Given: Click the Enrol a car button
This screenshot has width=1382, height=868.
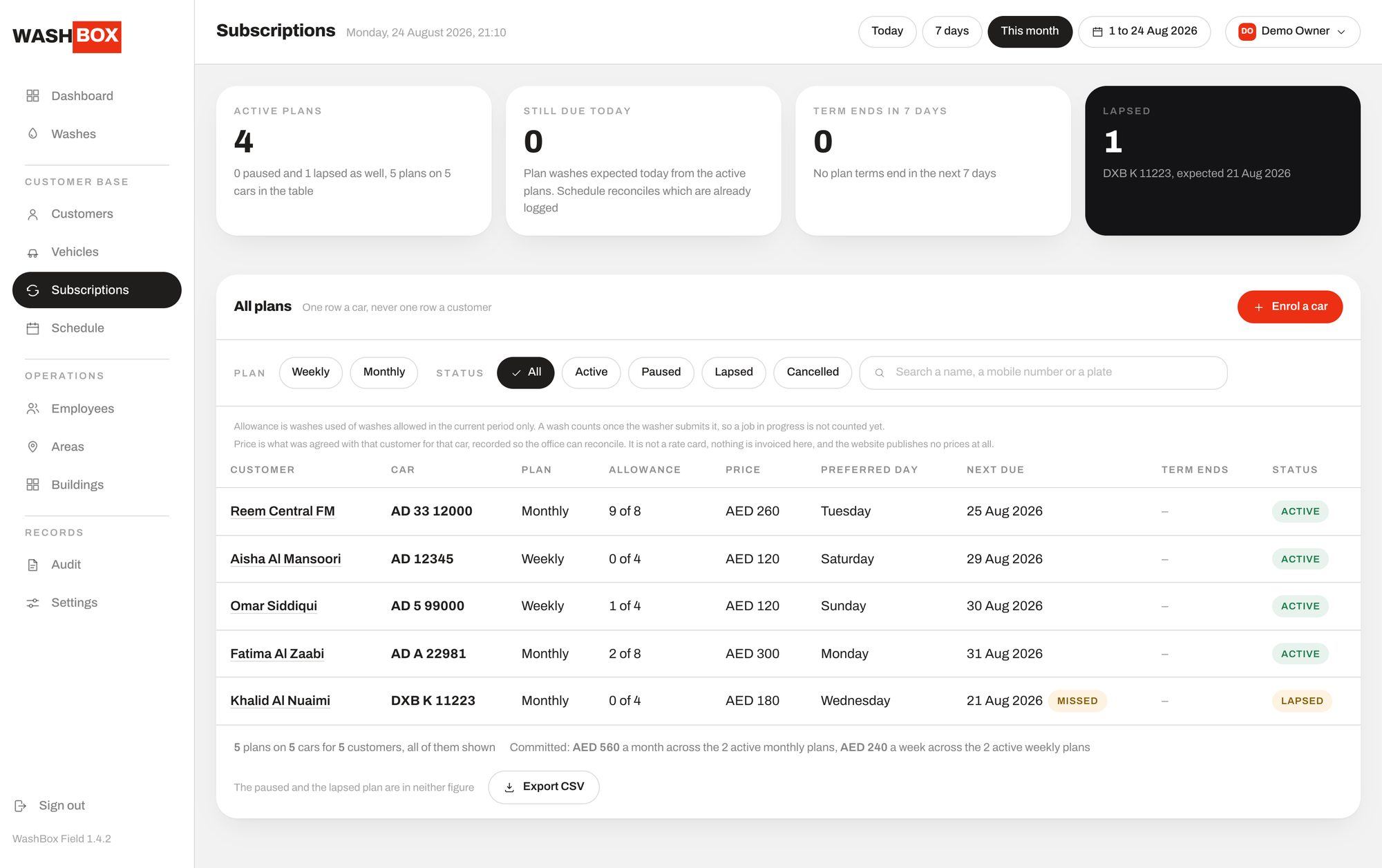Looking at the screenshot, I should 1289,307.
